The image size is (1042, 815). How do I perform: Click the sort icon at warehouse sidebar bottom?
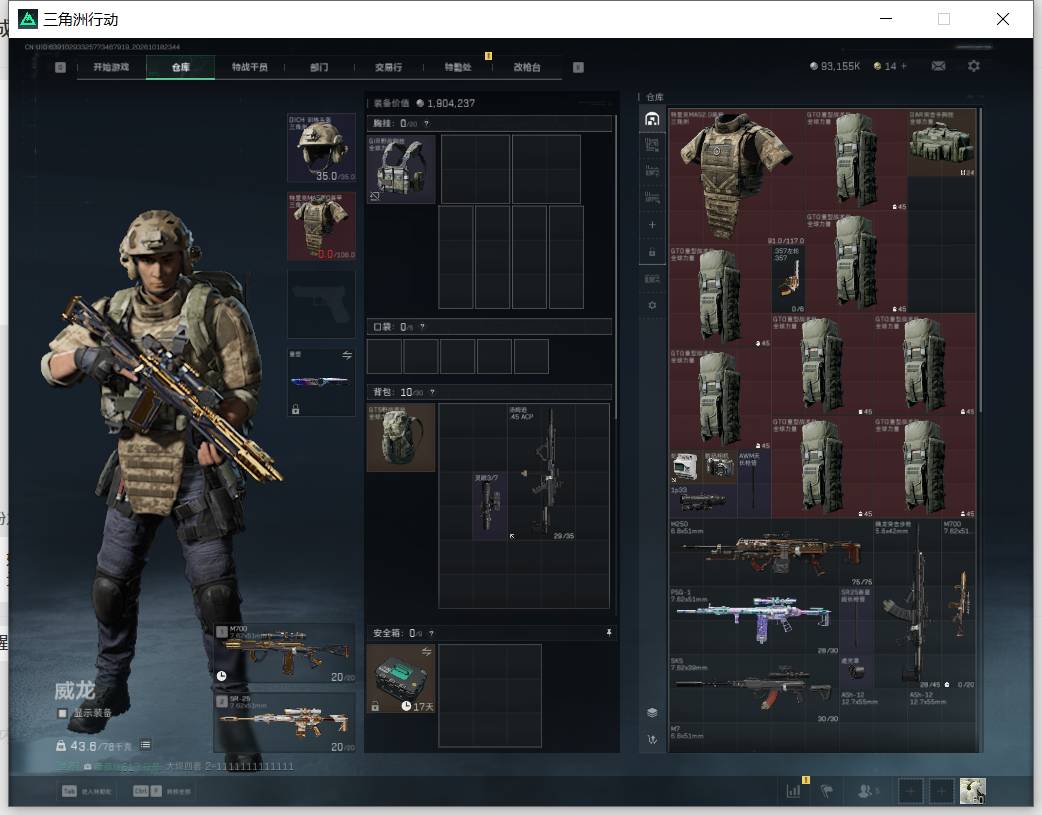click(x=652, y=739)
